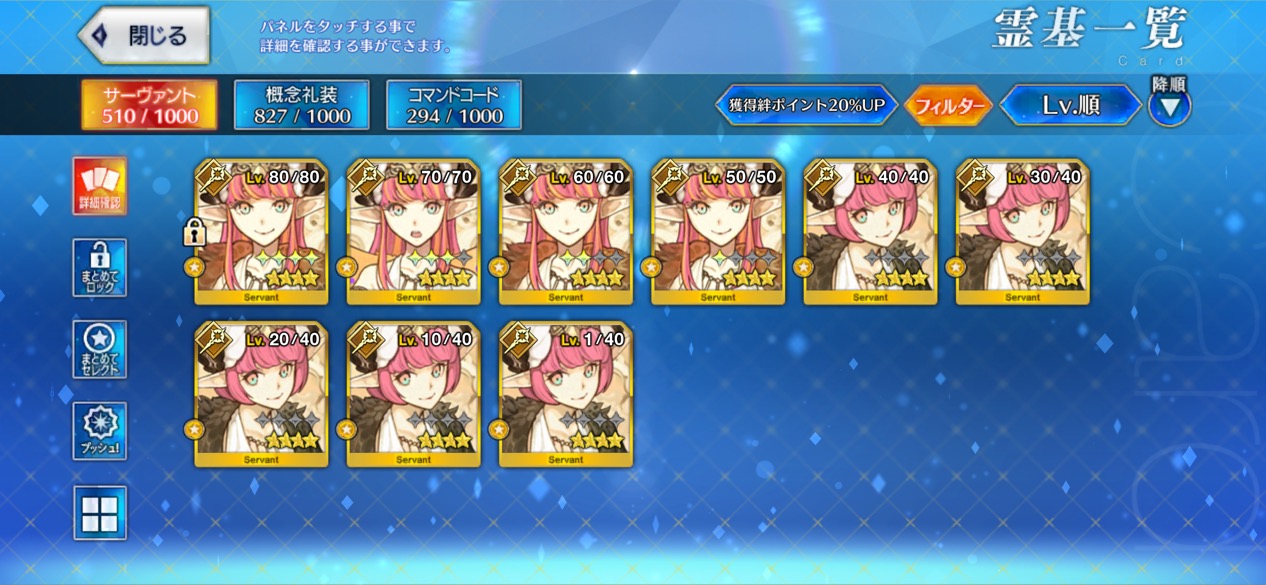Toggle the star badge on the Lv. 70/70 servant
This screenshot has height=585, width=1266.
point(346,267)
